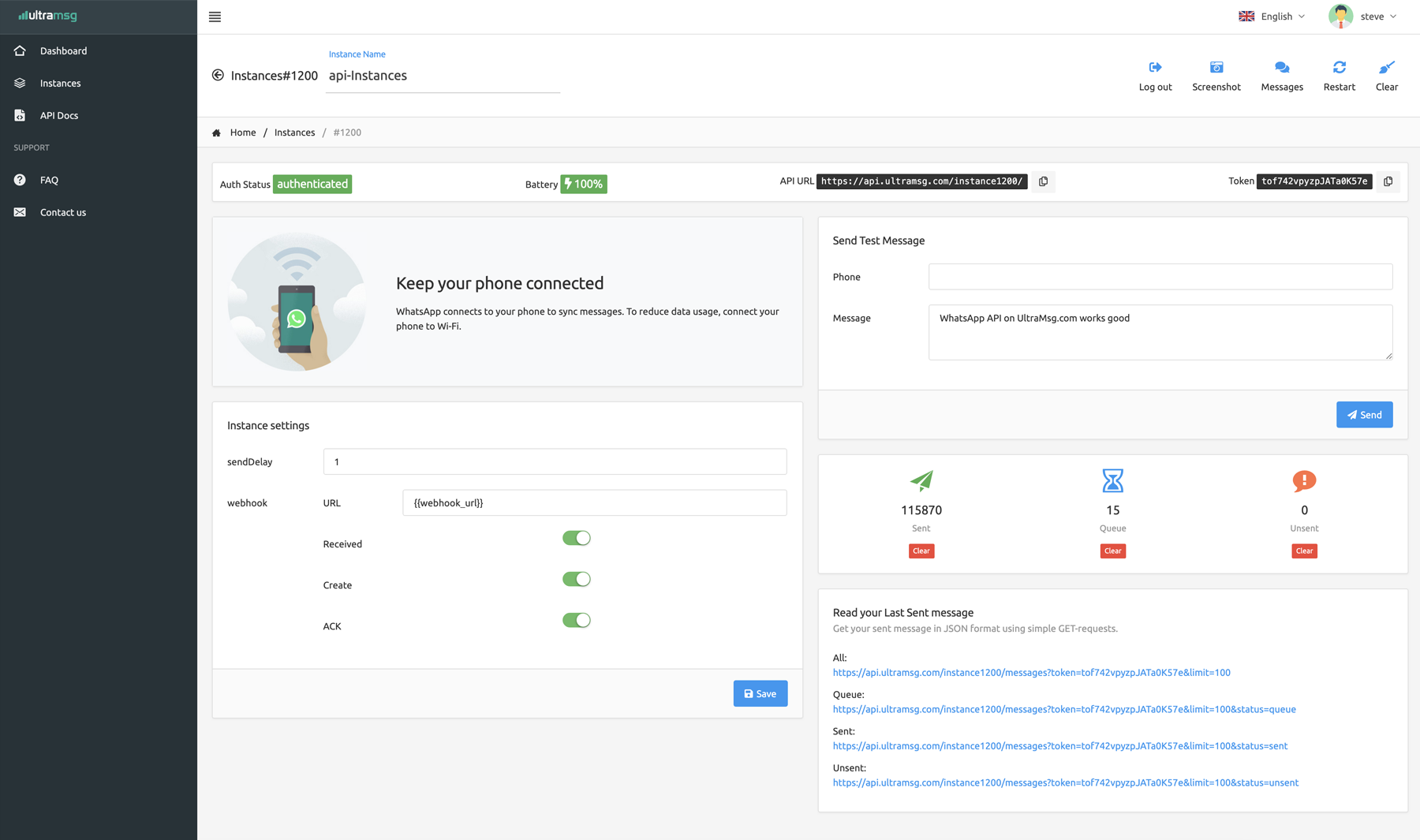Viewport: 1420px width, 840px height.
Task: Click the Messages icon in the toolbar
Action: coord(1281,75)
